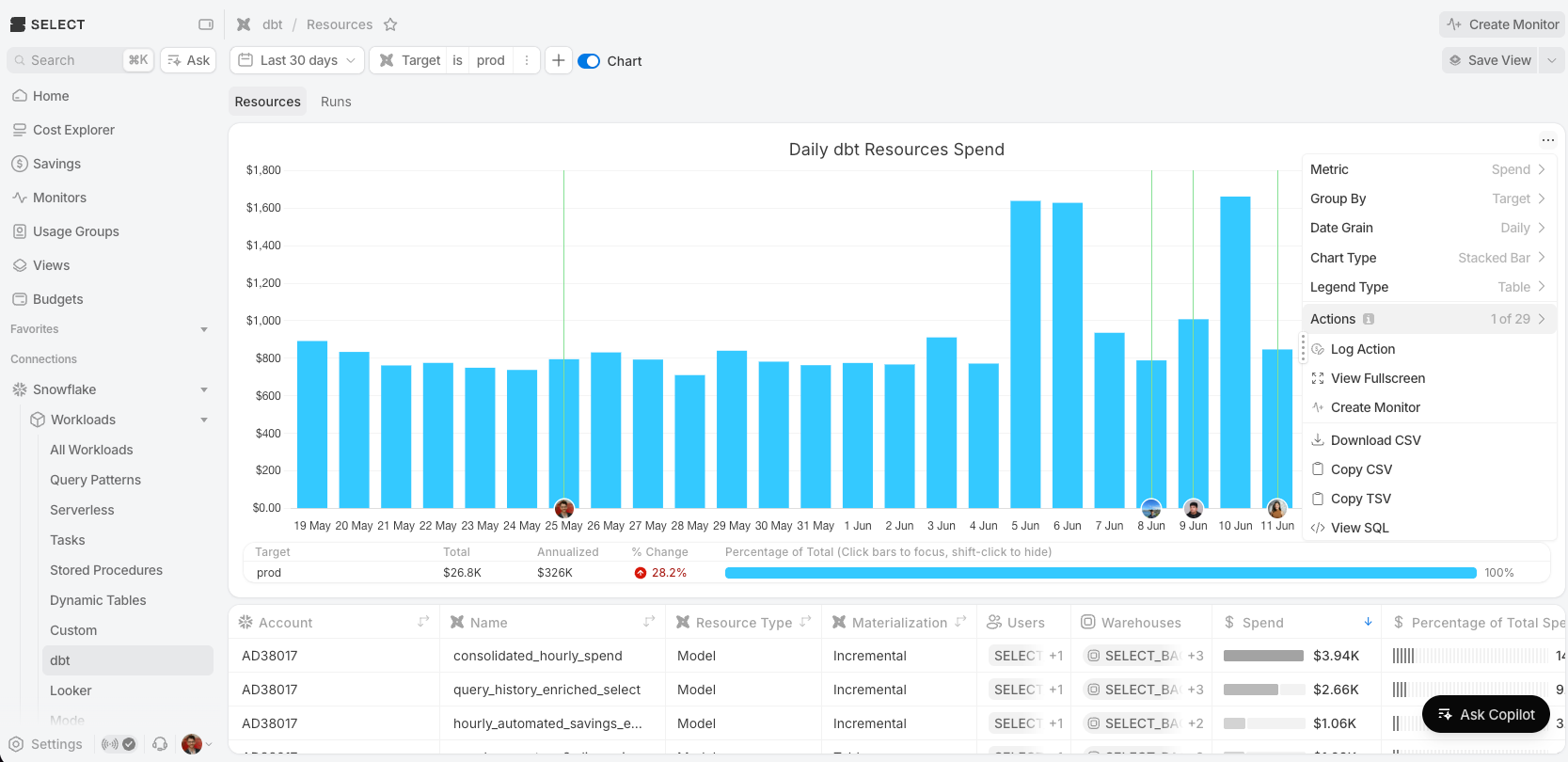This screenshot has width=1568, height=762.
Task: Click annotation avatar on 9 Jun
Action: pyautogui.click(x=1194, y=509)
